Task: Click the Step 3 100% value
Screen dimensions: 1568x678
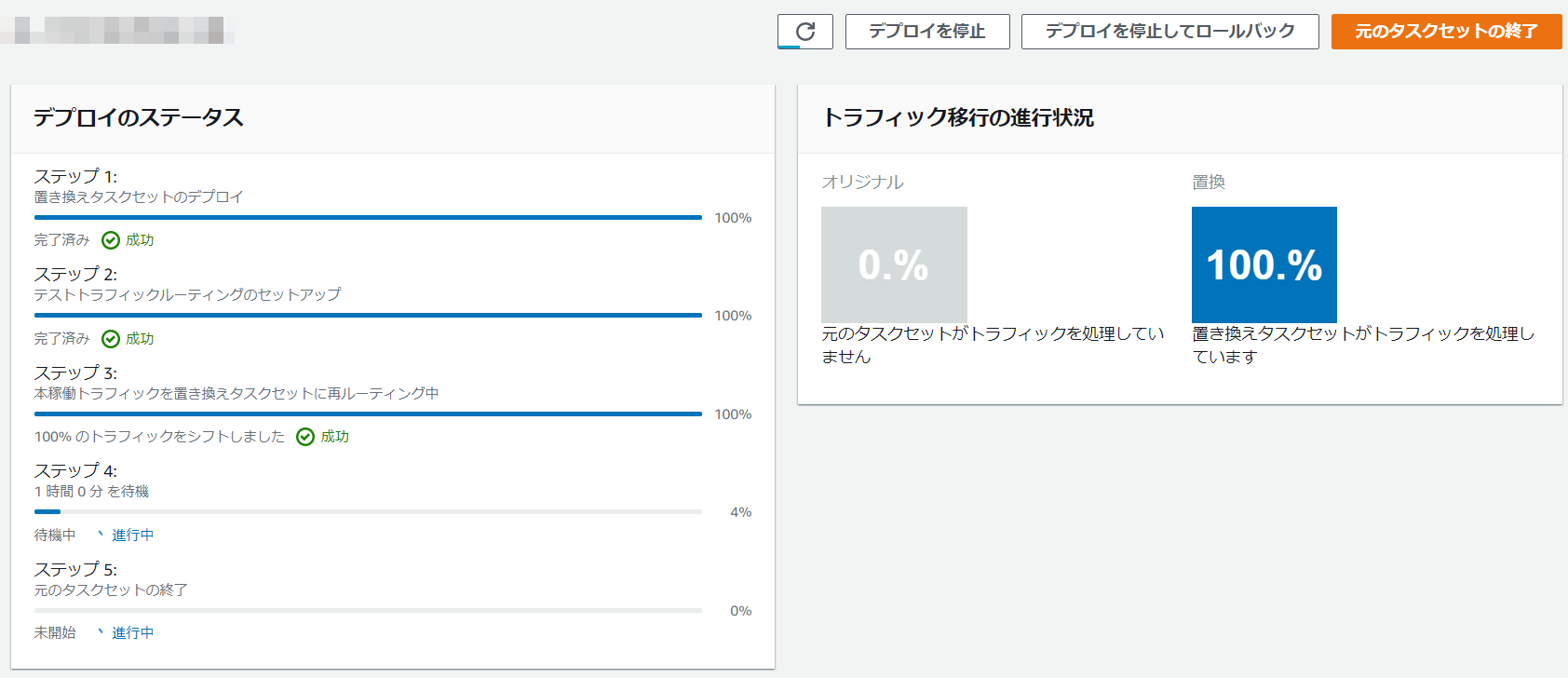Action: tap(733, 414)
